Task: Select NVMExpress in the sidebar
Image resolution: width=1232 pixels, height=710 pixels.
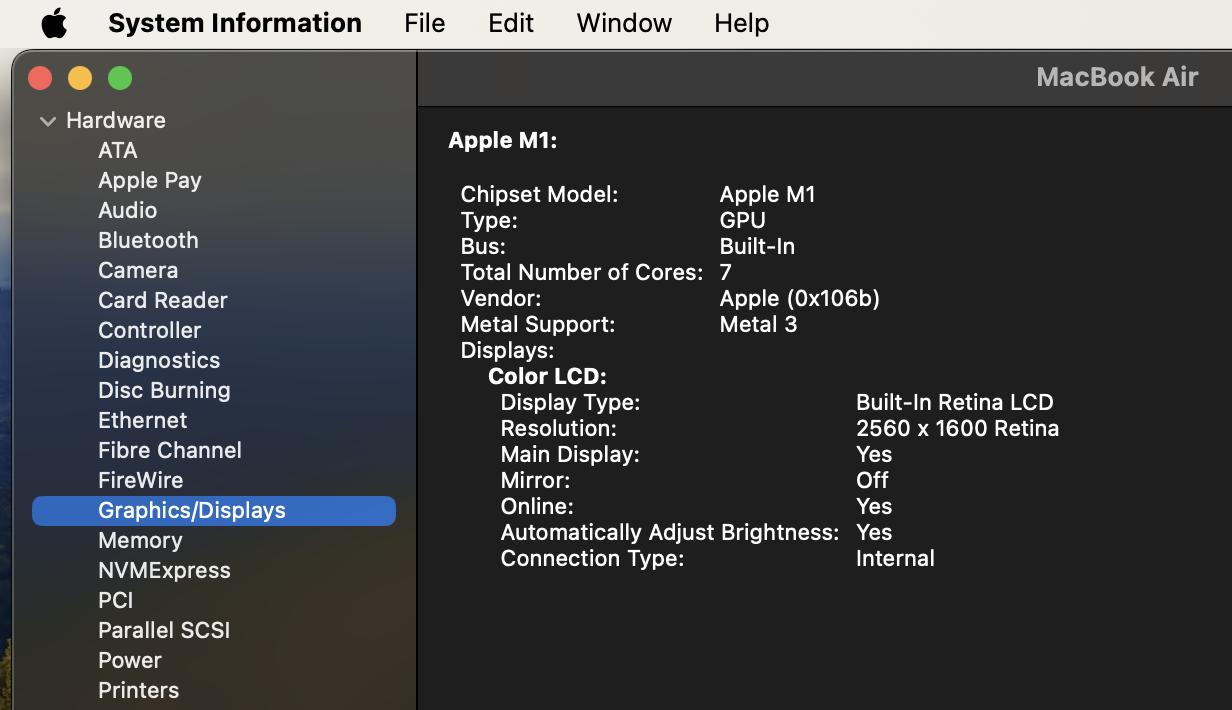Action: [164, 570]
